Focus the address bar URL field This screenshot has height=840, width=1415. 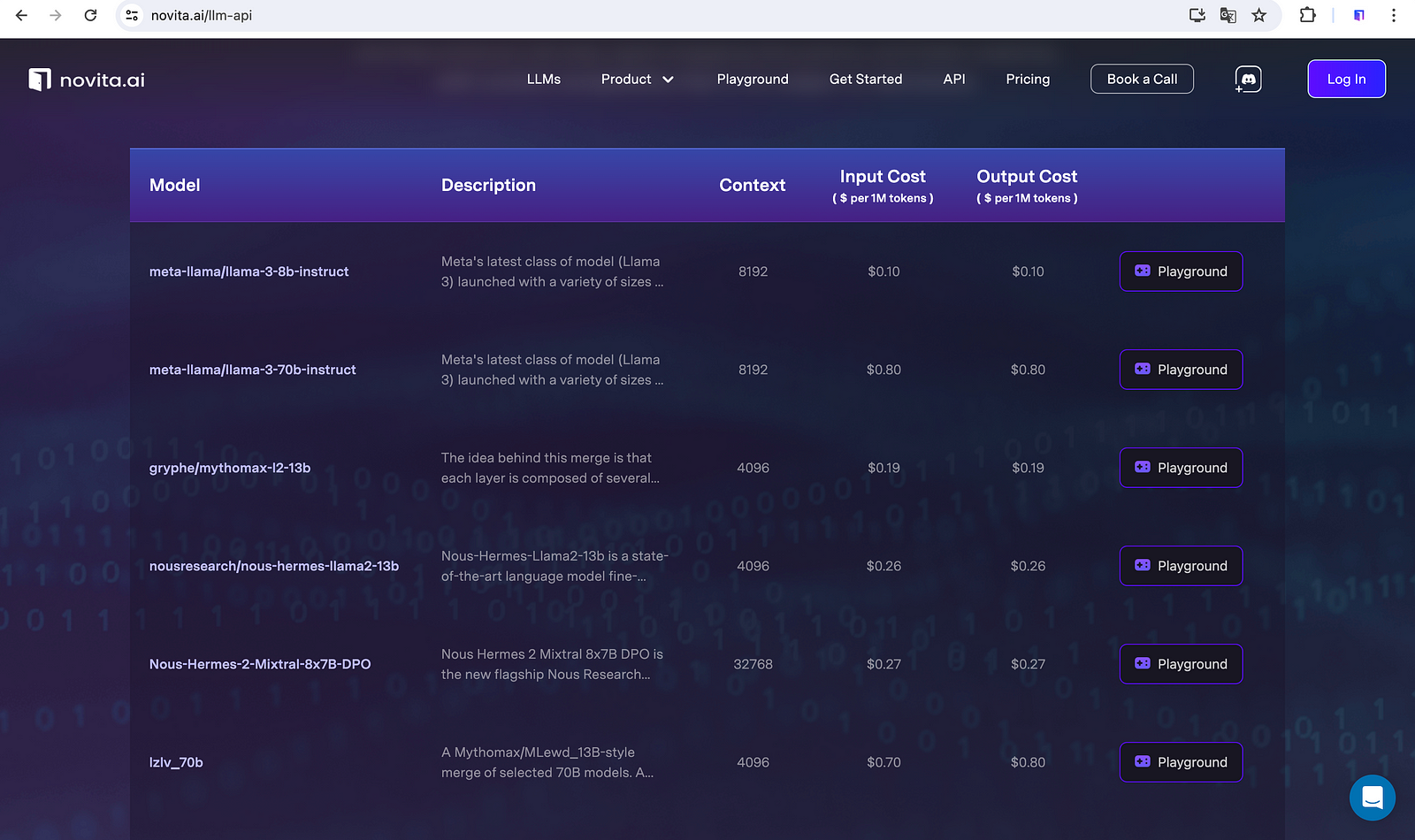pos(619,15)
